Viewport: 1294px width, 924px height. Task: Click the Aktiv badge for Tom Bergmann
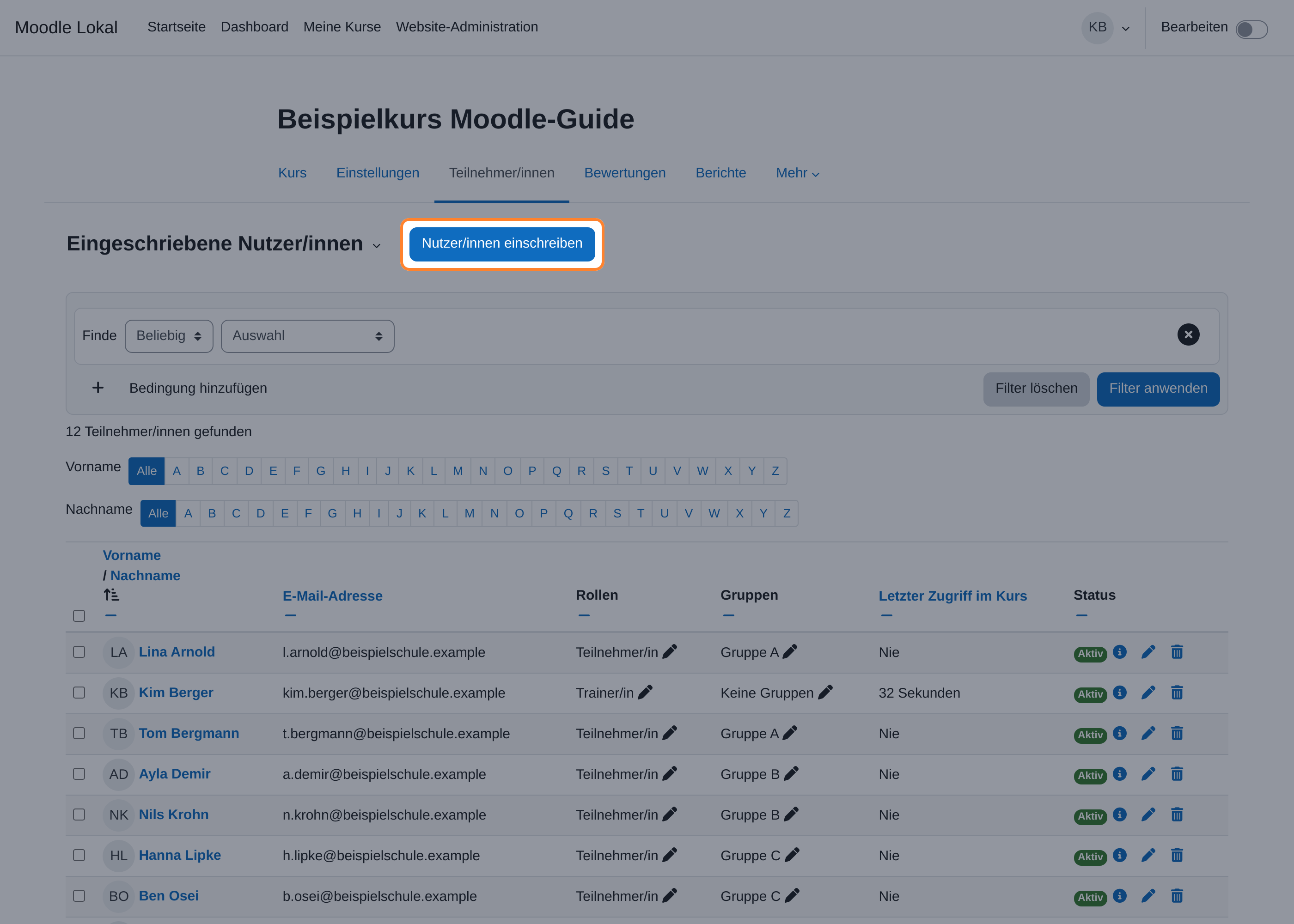click(1090, 735)
